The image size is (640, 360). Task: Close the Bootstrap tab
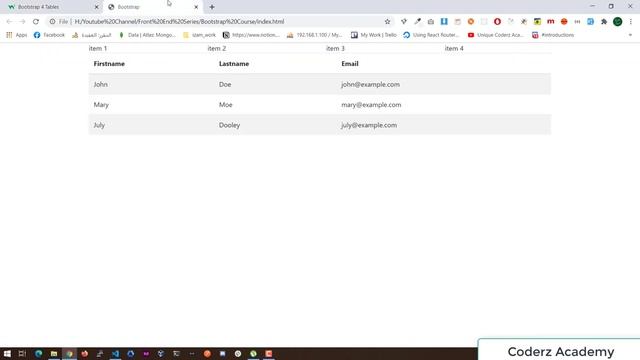click(x=196, y=7)
